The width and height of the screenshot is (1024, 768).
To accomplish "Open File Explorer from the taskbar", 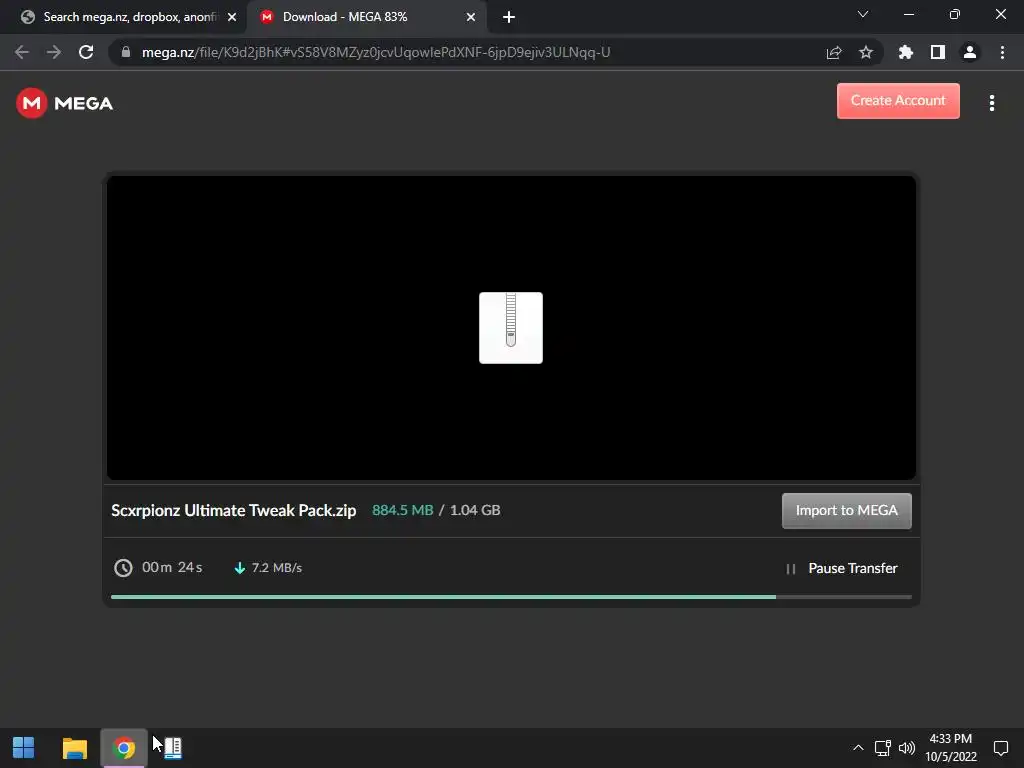I will pos(74,748).
